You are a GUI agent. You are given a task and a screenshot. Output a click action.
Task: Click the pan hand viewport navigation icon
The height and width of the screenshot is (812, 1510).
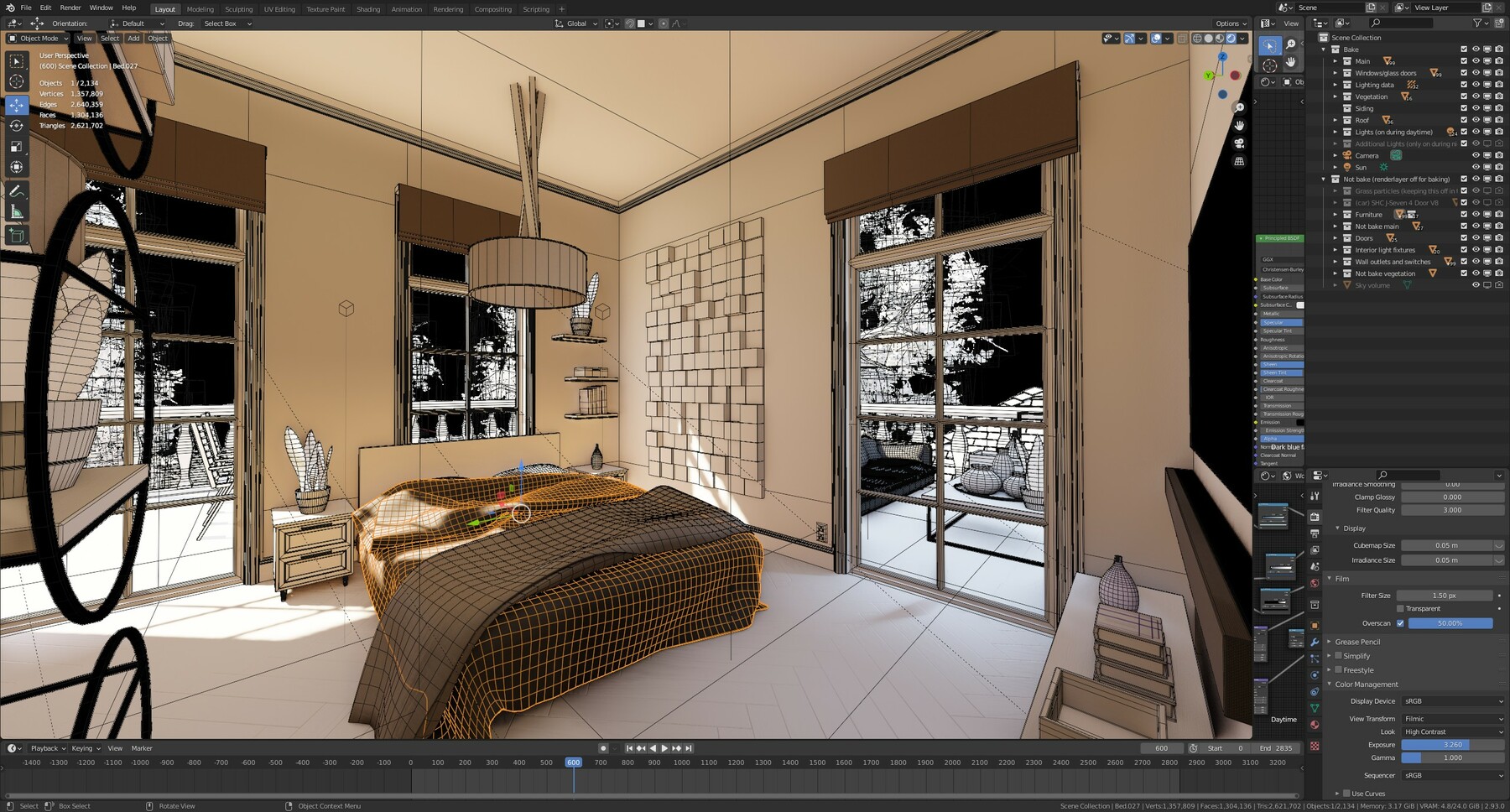1239,125
